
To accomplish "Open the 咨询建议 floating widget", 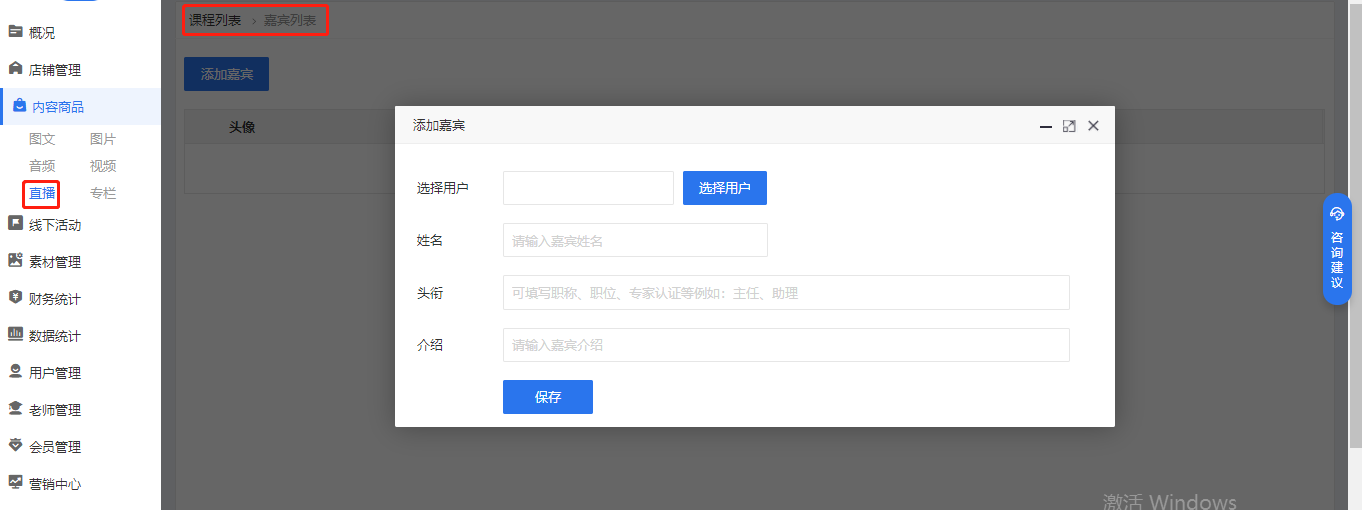I will point(1337,249).
